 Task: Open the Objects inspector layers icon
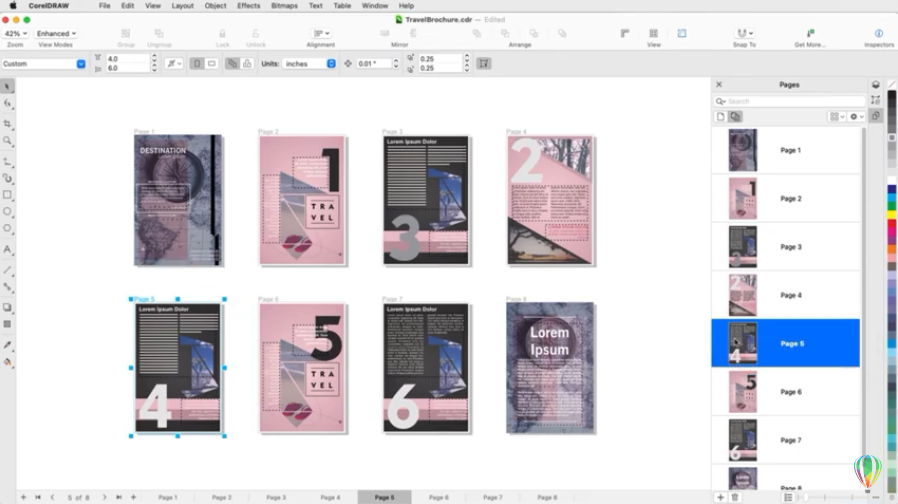pos(876,85)
